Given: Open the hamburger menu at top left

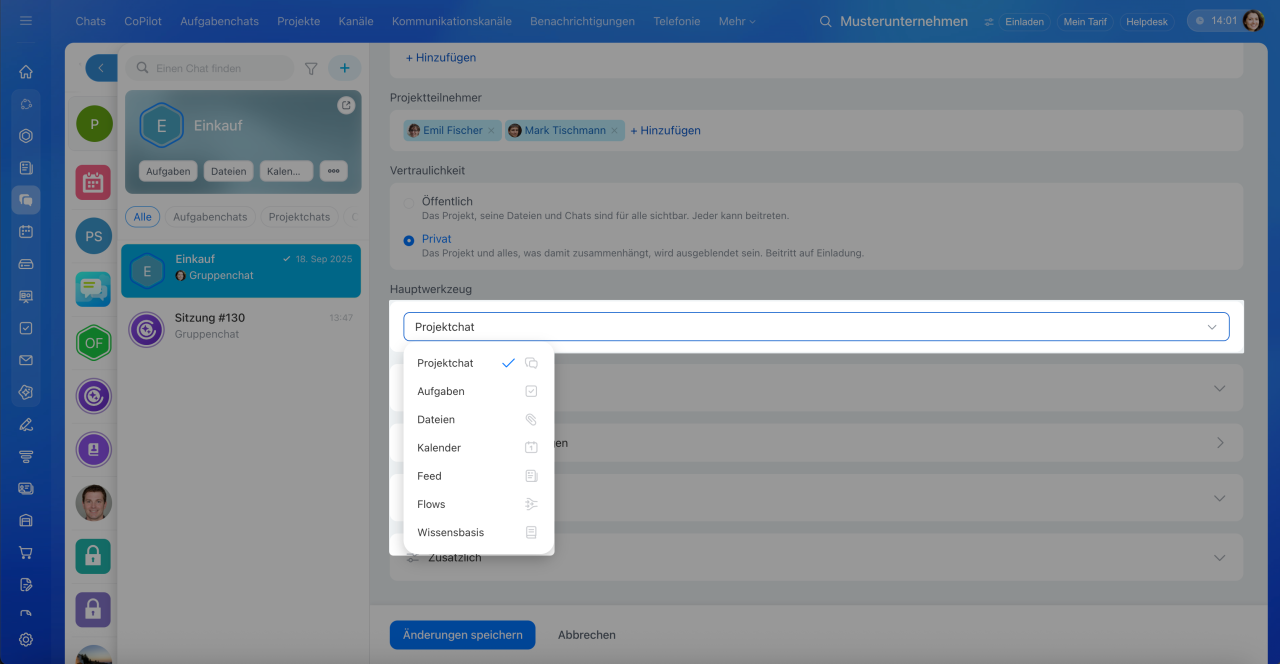Looking at the screenshot, I should click(x=26, y=21).
